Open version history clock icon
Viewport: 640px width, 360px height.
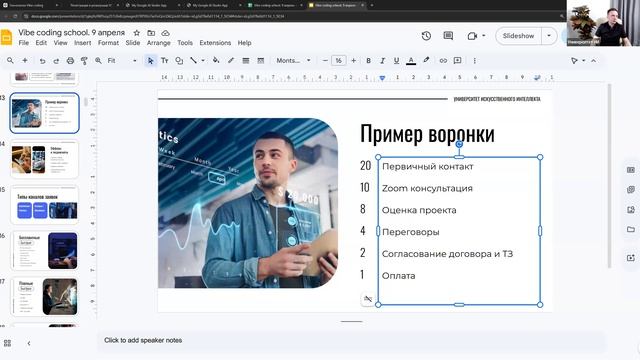click(x=426, y=36)
